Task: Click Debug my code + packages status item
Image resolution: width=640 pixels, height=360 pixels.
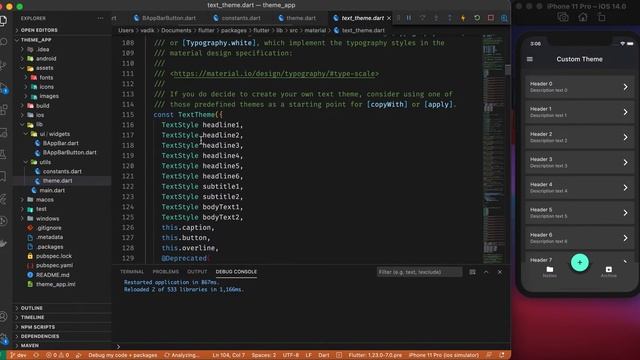Action: tap(122, 355)
